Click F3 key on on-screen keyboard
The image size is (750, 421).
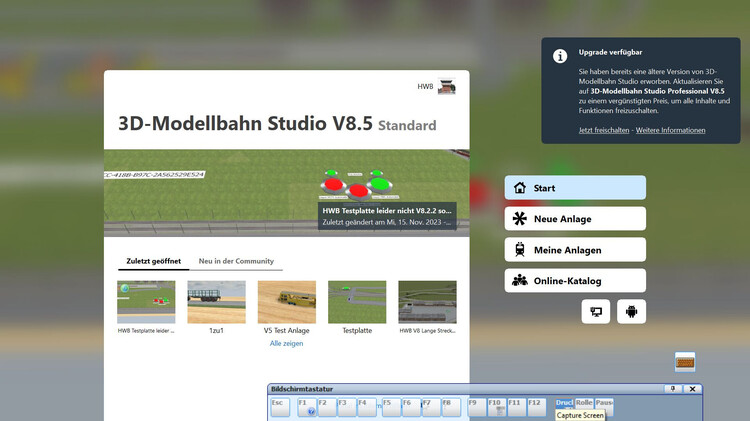tap(347, 407)
